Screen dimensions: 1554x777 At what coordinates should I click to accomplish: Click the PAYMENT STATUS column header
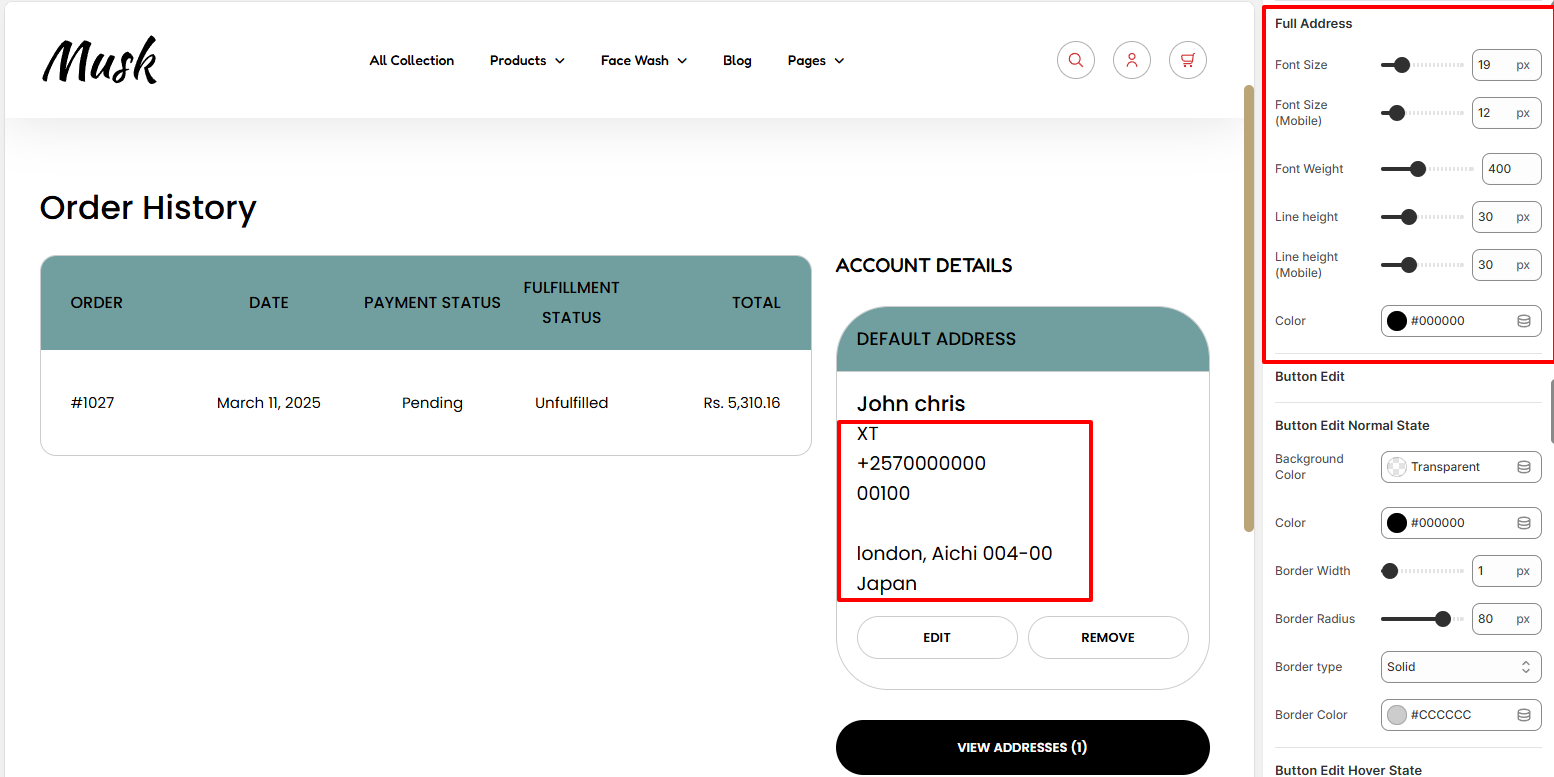point(432,302)
